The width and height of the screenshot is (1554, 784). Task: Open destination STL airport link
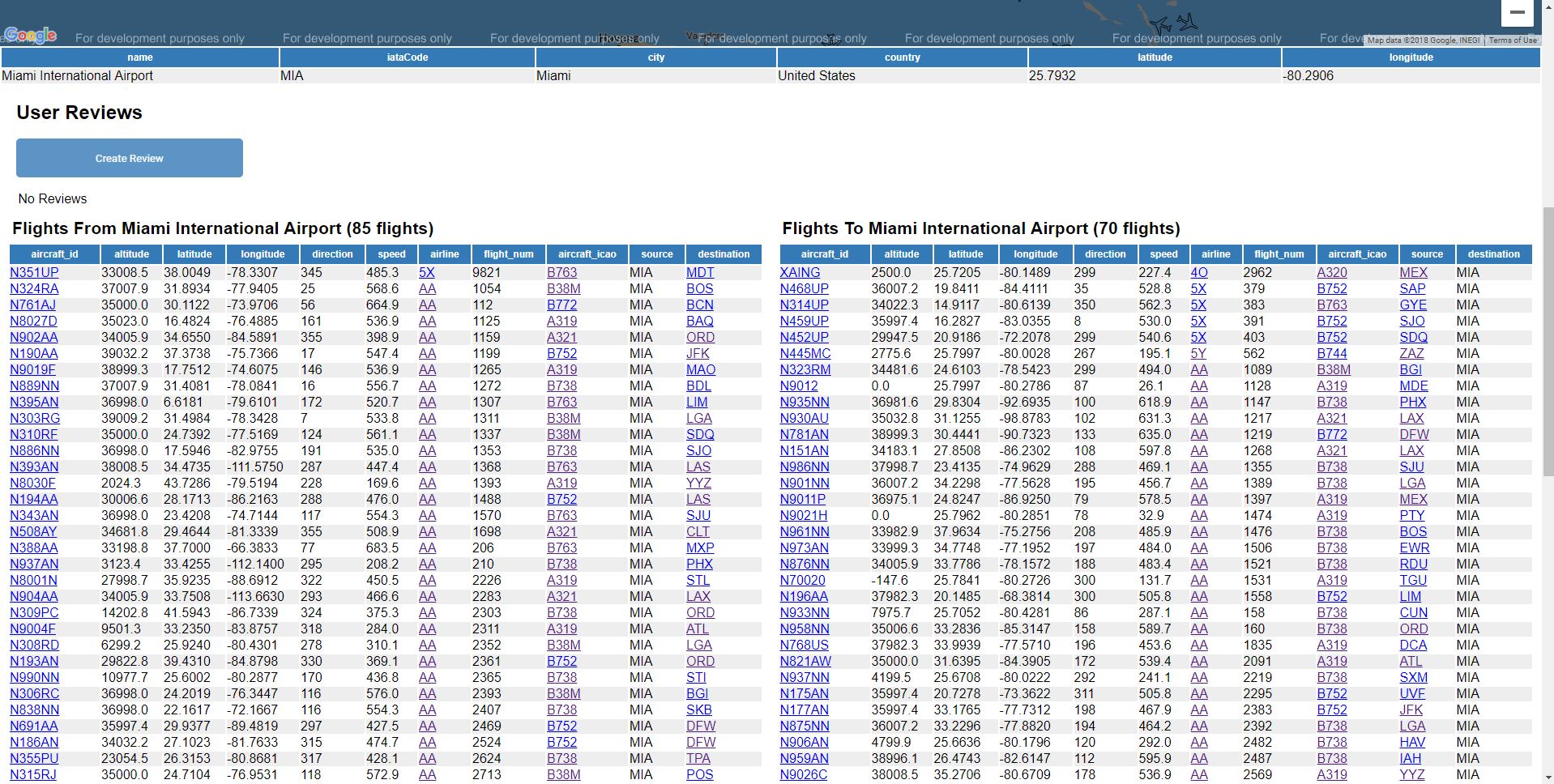tap(698, 581)
